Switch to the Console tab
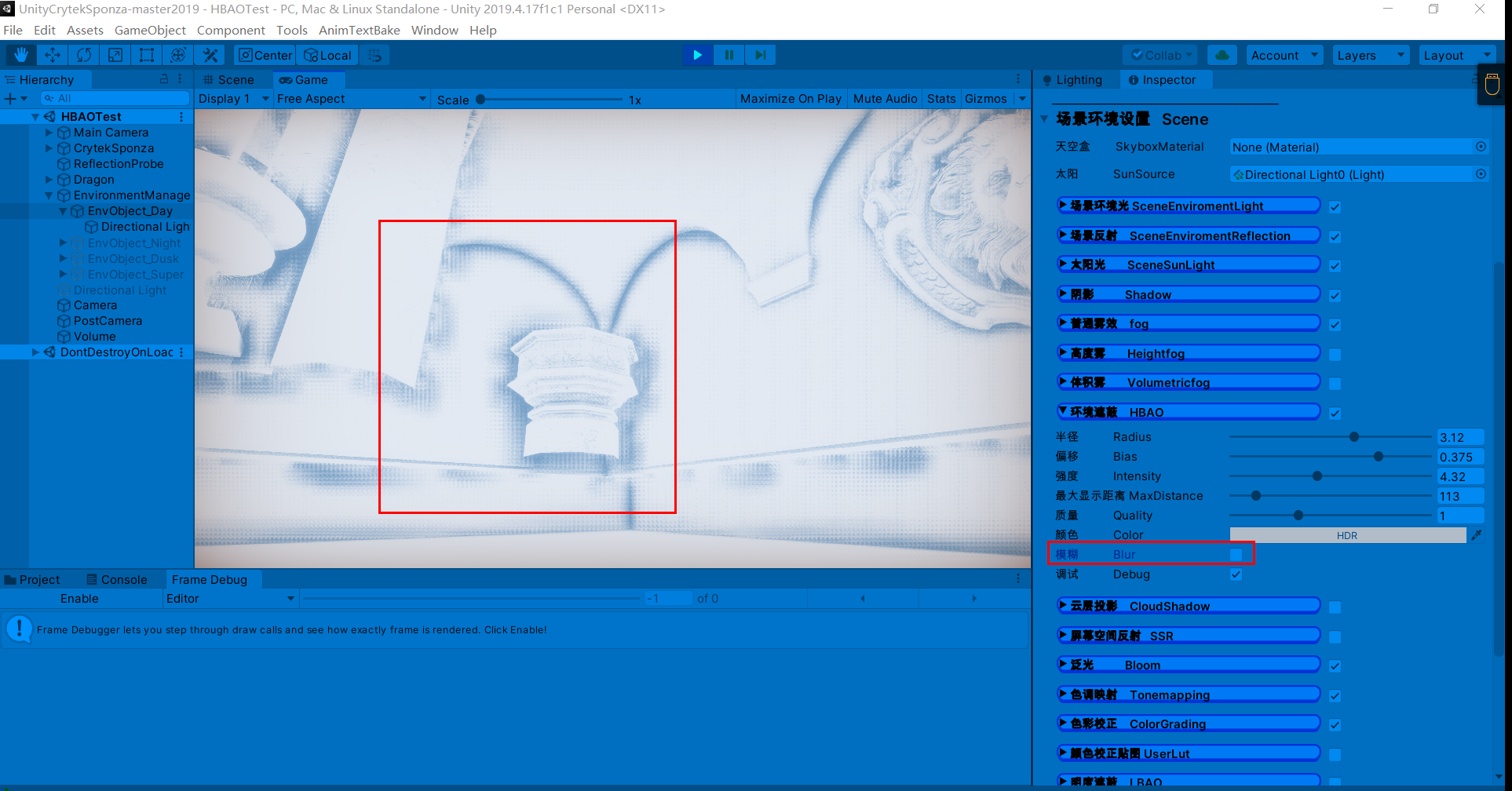The width and height of the screenshot is (1512, 791). click(117, 579)
